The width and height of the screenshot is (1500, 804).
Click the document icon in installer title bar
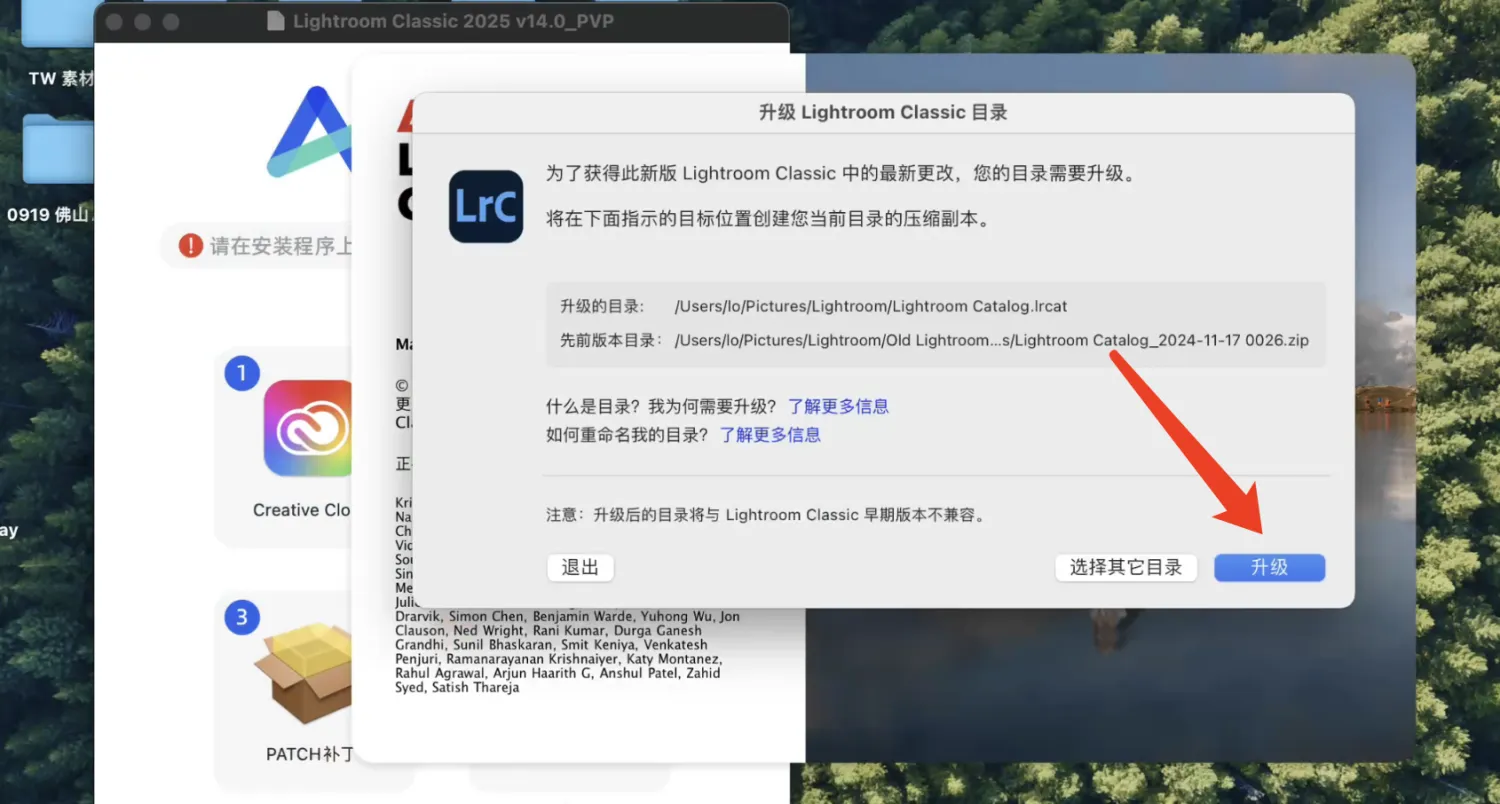276,21
